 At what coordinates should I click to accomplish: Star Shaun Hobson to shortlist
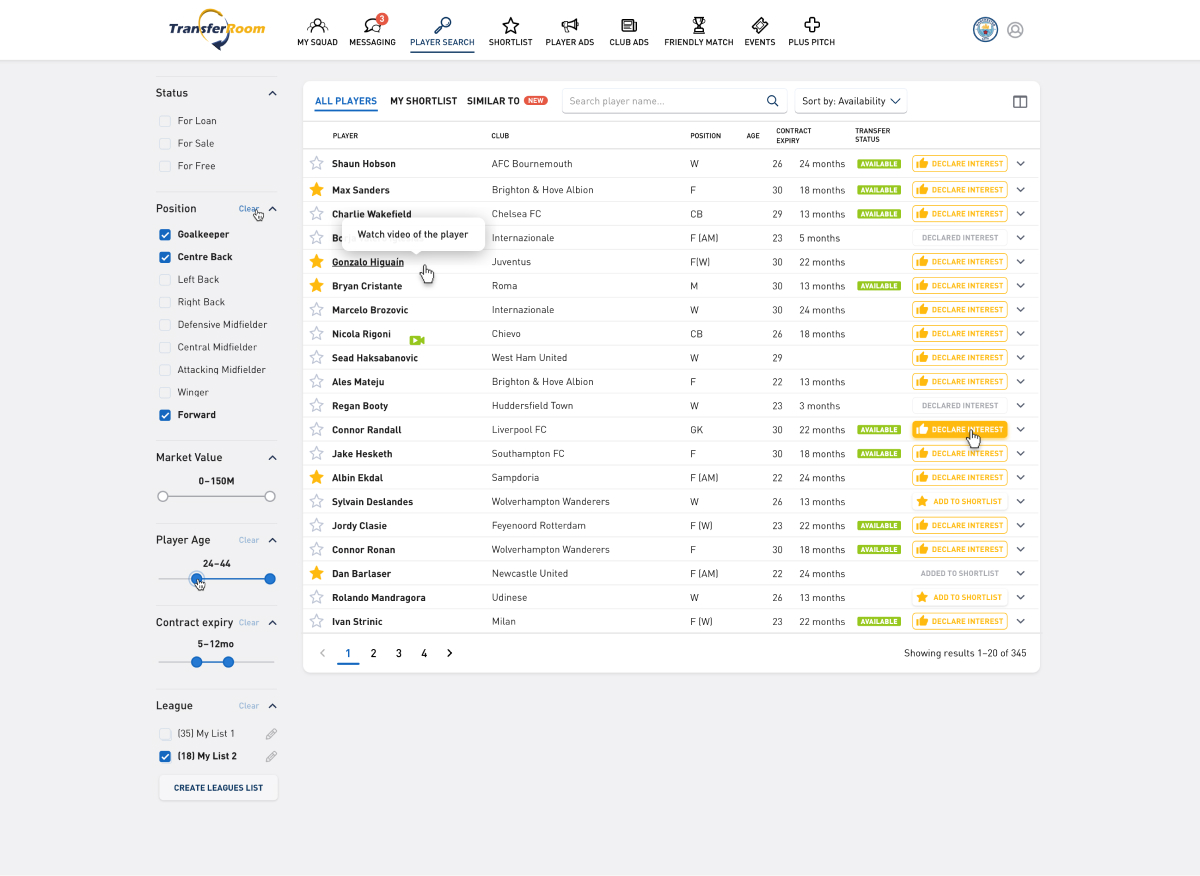click(317, 163)
